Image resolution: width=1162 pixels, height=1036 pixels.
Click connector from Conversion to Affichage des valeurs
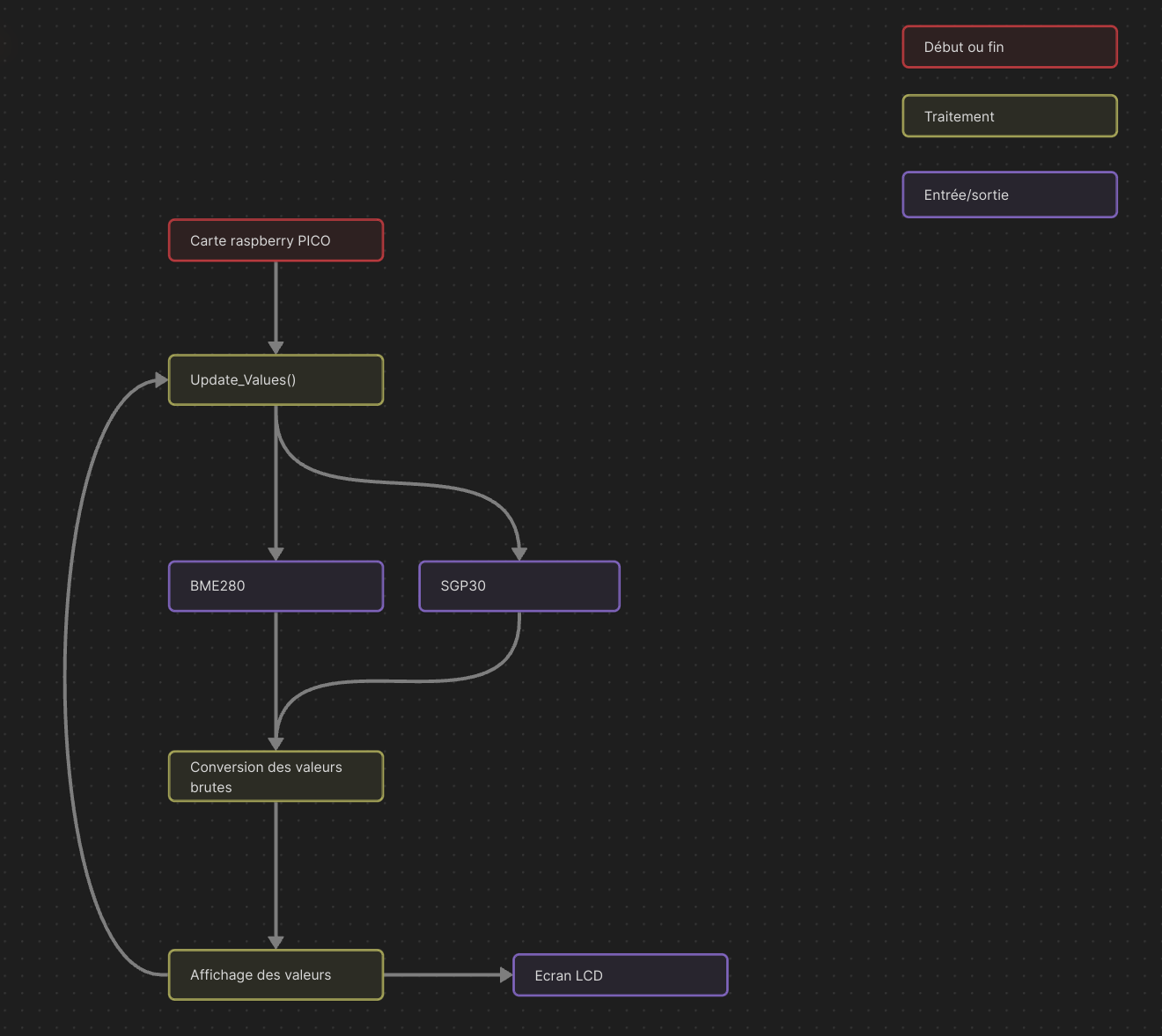pyautogui.click(x=276, y=871)
